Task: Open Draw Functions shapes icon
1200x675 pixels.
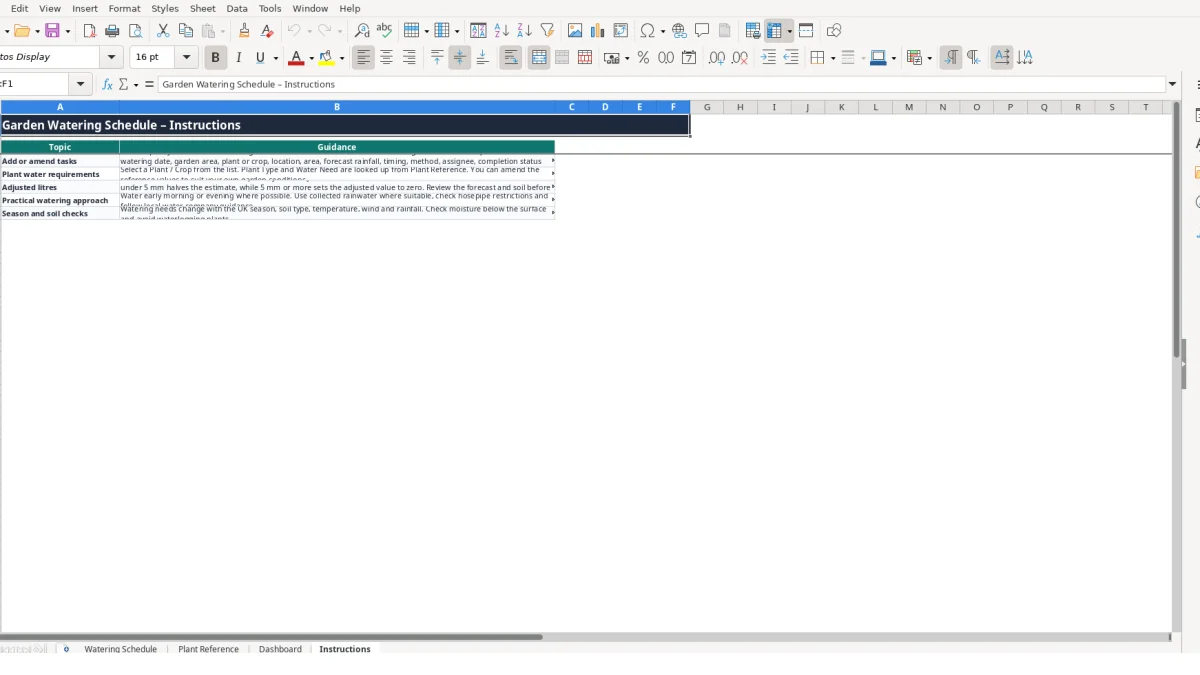Action: point(834,31)
